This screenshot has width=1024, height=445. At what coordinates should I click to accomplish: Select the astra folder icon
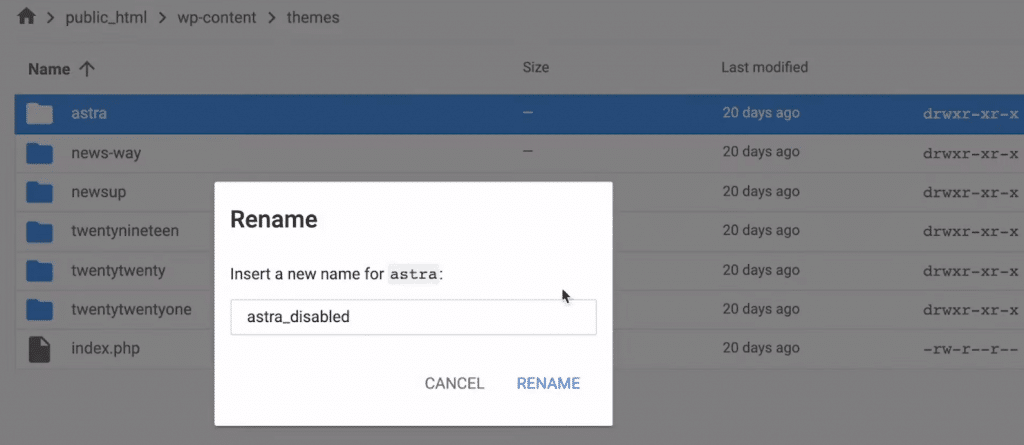pos(39,114)
